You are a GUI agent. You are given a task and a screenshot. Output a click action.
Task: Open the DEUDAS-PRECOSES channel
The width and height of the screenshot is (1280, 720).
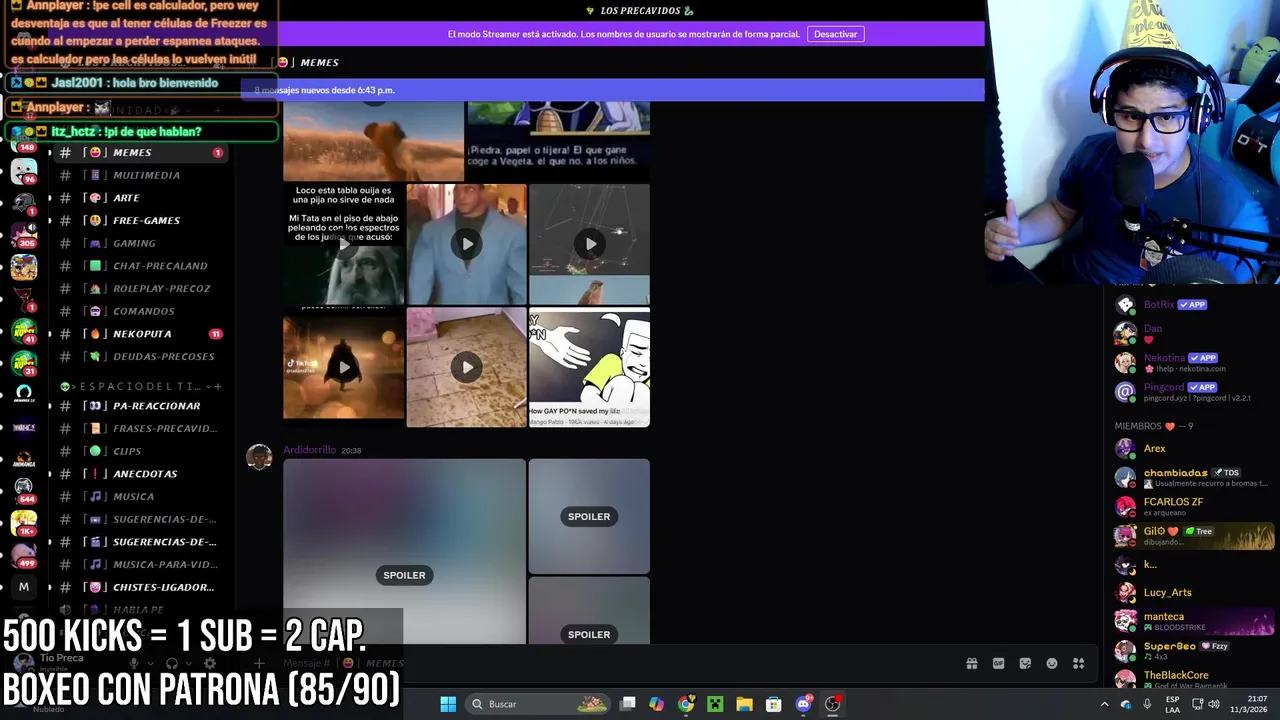pyautogui.click(x=140, y=356)
